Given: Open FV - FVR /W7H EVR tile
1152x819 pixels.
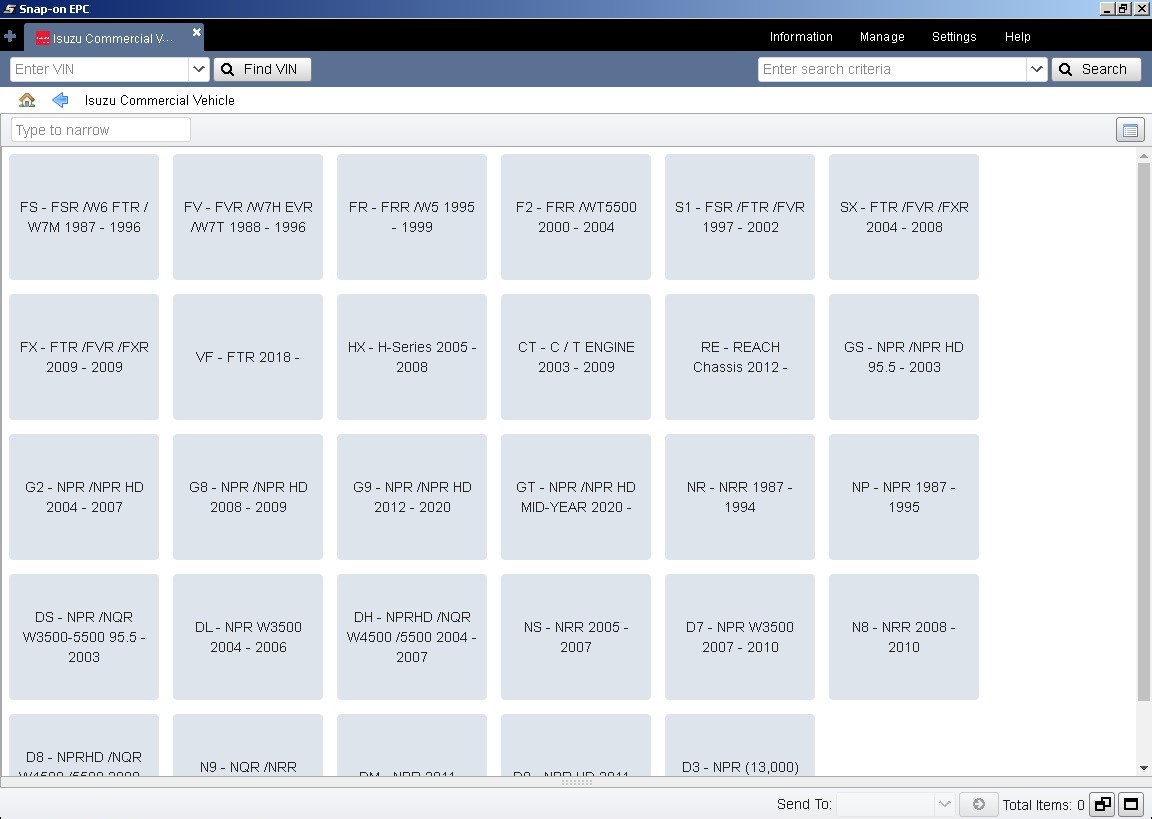Looking at the screenshot, I should tap(248, 217).
